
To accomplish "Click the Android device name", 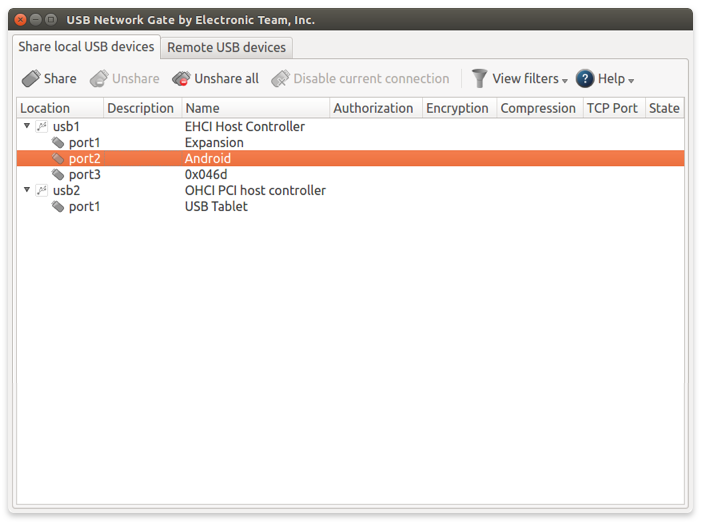I will pyautogui.click(x=207, y=158).
